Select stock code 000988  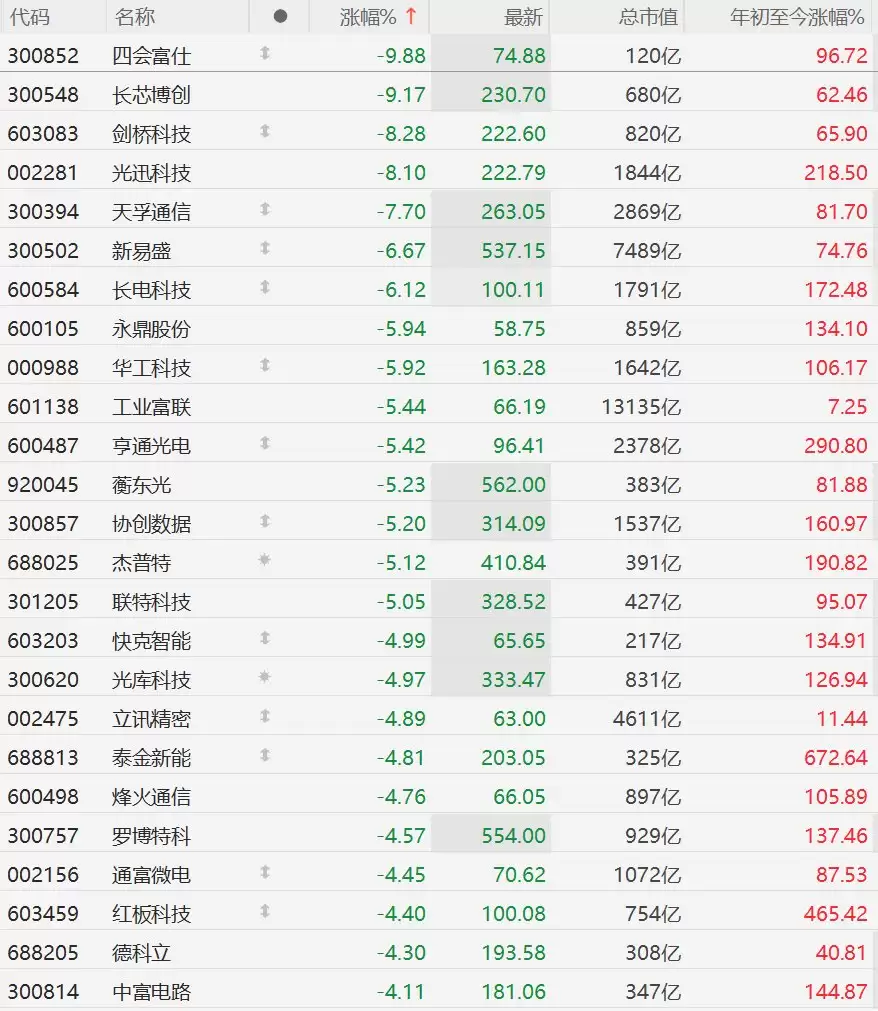pyautogui.click(x=43, y=368)
